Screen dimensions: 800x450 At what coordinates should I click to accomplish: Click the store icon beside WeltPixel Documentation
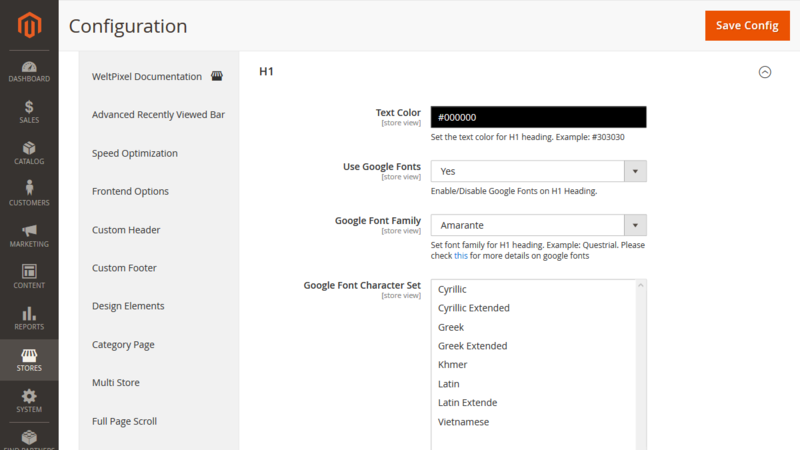217,76
